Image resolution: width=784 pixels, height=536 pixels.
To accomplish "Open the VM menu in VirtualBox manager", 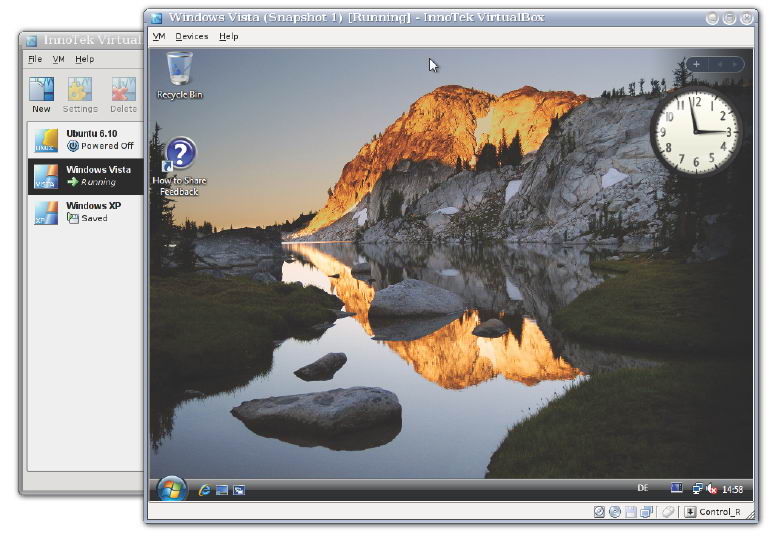I will [x=58, y=59].
